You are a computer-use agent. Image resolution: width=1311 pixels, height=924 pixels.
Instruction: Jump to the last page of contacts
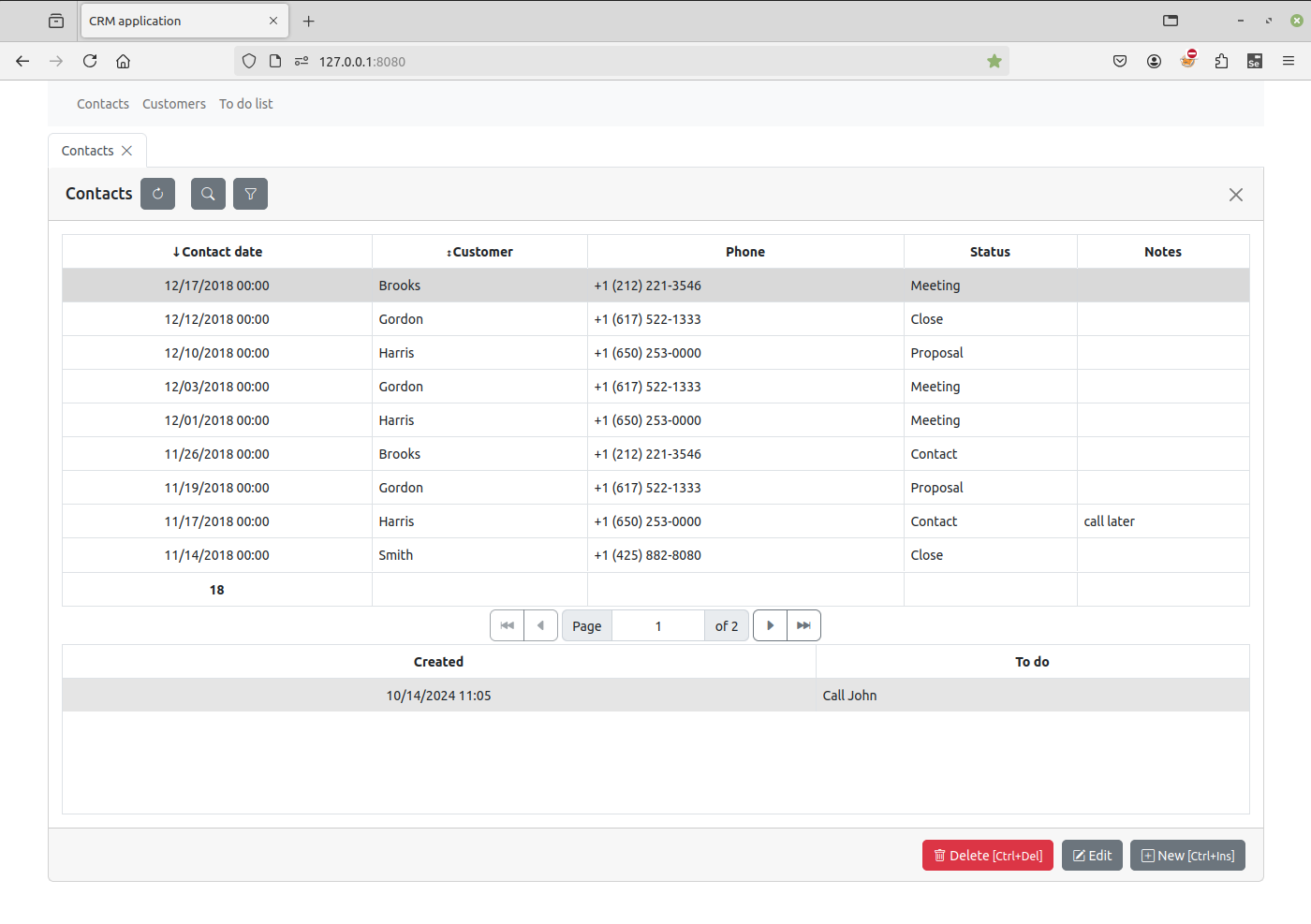click(803, 625)
